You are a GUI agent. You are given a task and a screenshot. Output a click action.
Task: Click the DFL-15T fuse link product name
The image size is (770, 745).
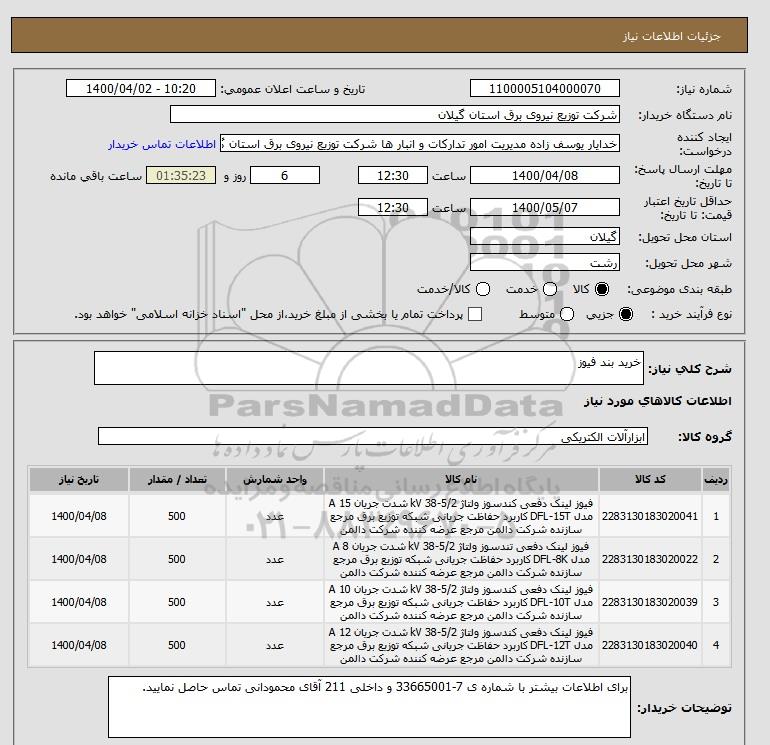click(461, 516)
